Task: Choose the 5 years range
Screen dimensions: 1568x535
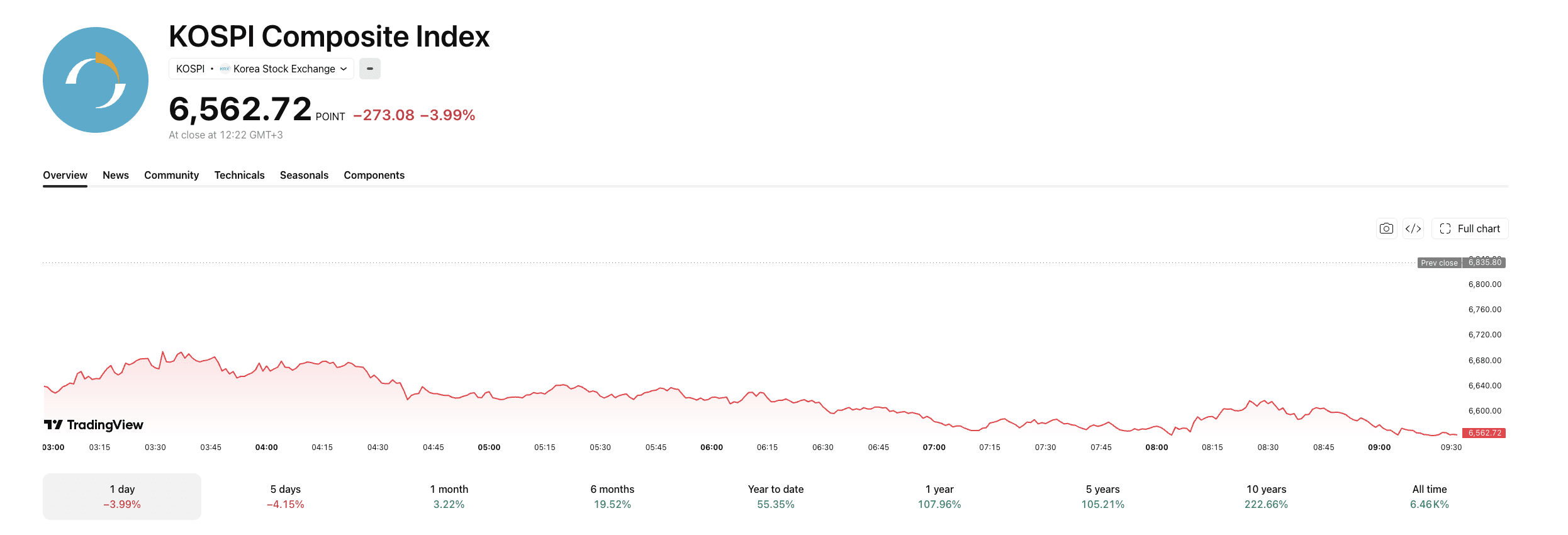Action: (x=1103, y=497)
